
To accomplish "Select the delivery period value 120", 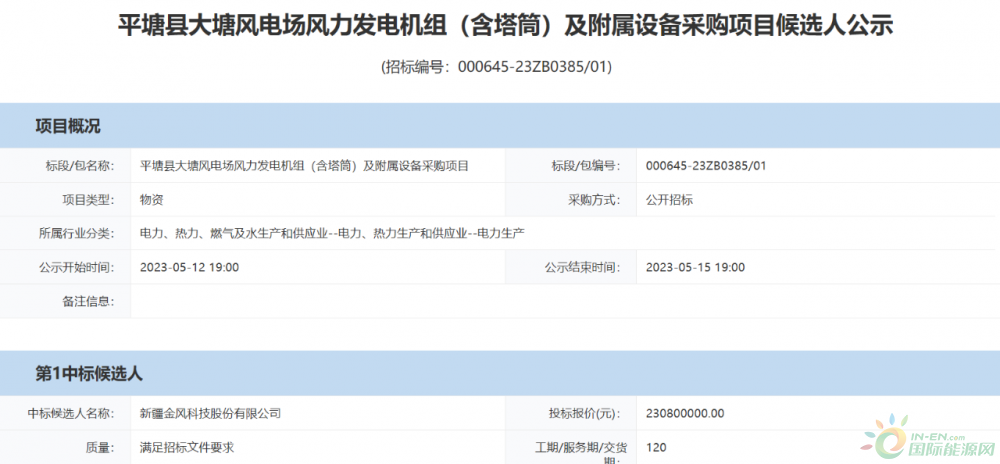I will click(656, 447).
